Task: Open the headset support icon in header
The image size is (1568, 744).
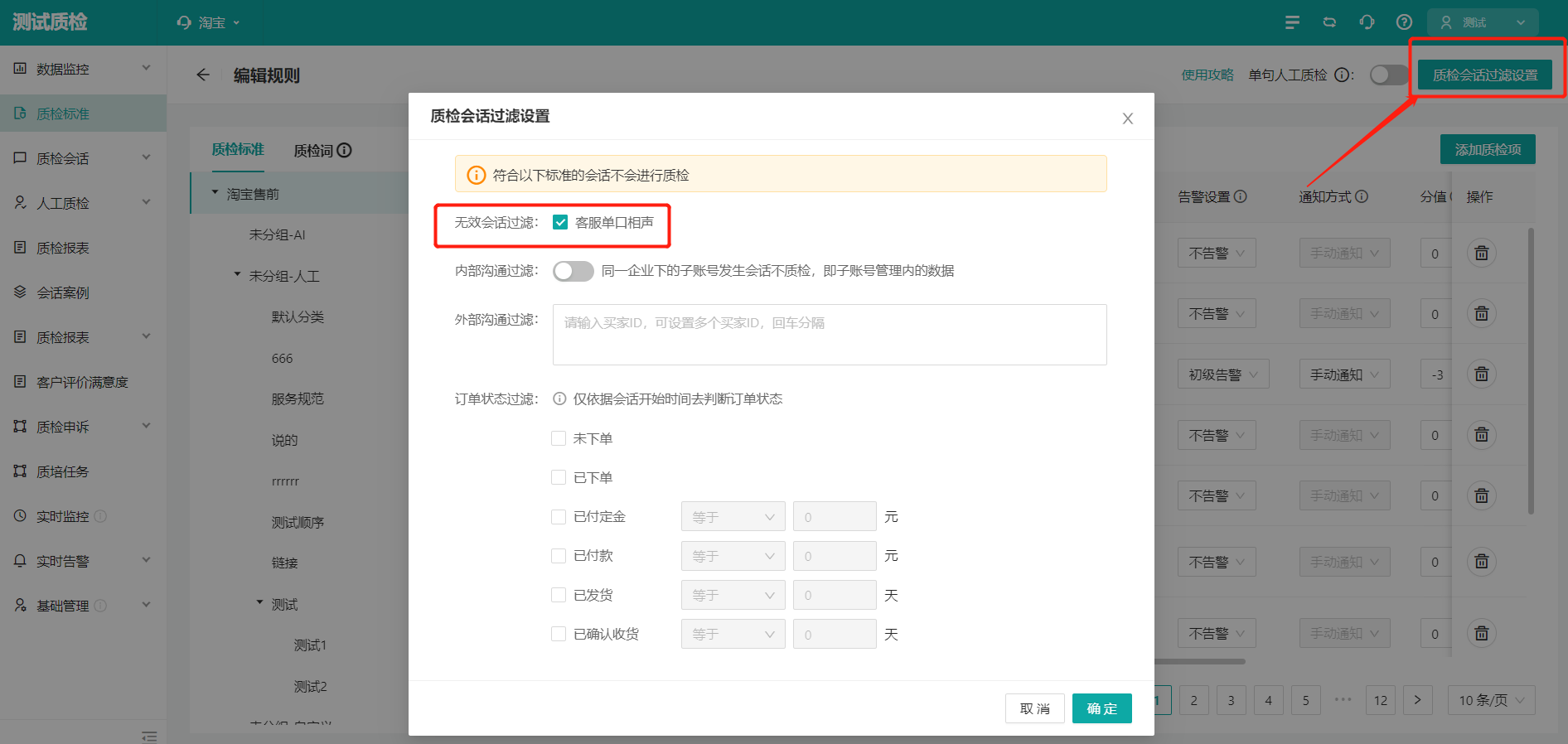Action: click(x=1367, y=22)
